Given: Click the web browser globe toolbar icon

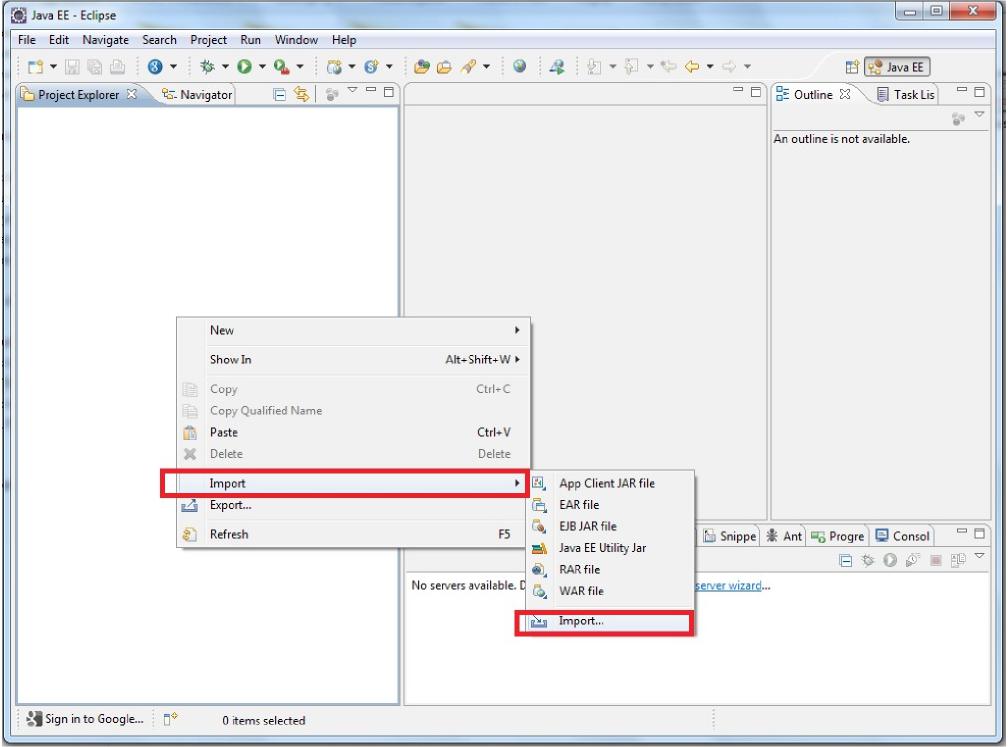Looking at the screenshot, I should (x=519, y=67).
